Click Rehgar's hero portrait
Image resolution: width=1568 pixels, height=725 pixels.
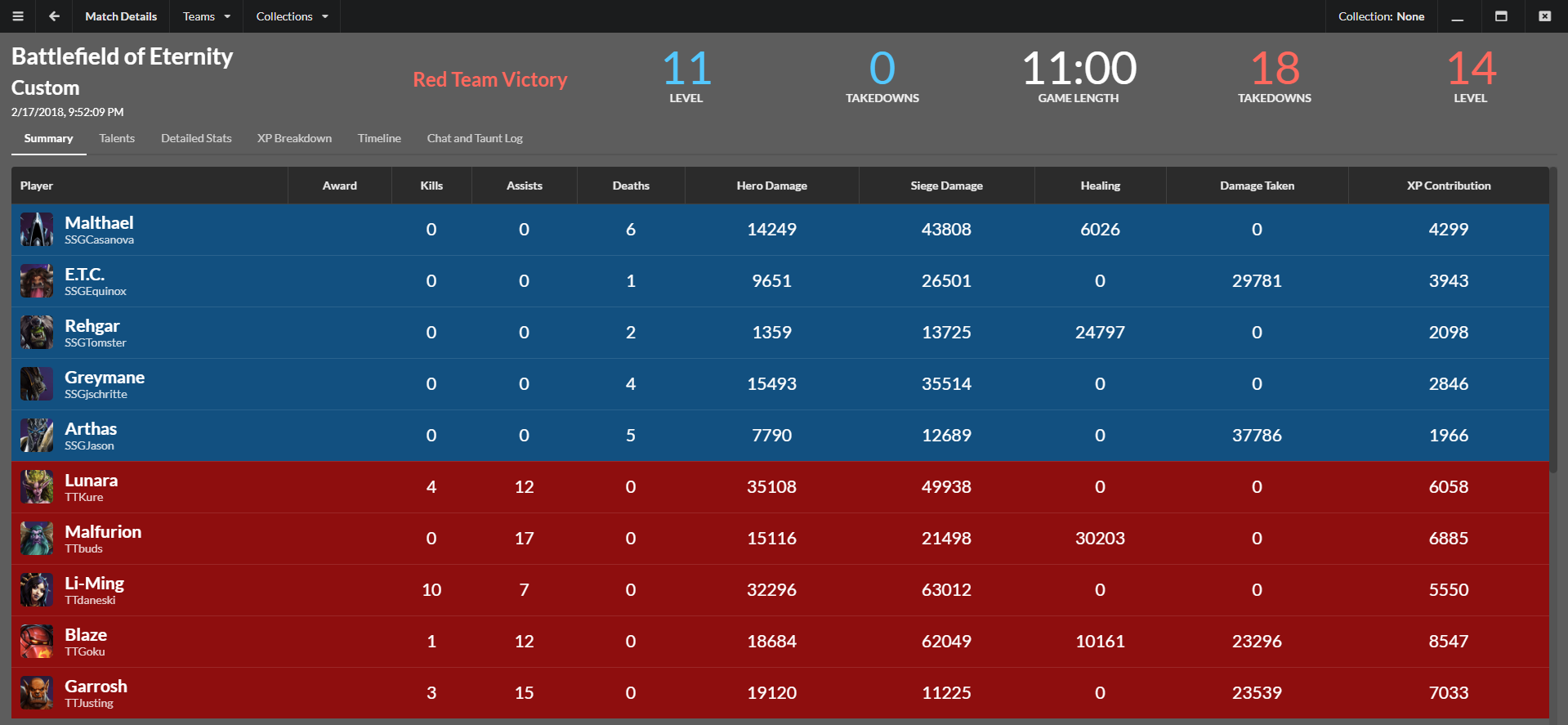37,333
